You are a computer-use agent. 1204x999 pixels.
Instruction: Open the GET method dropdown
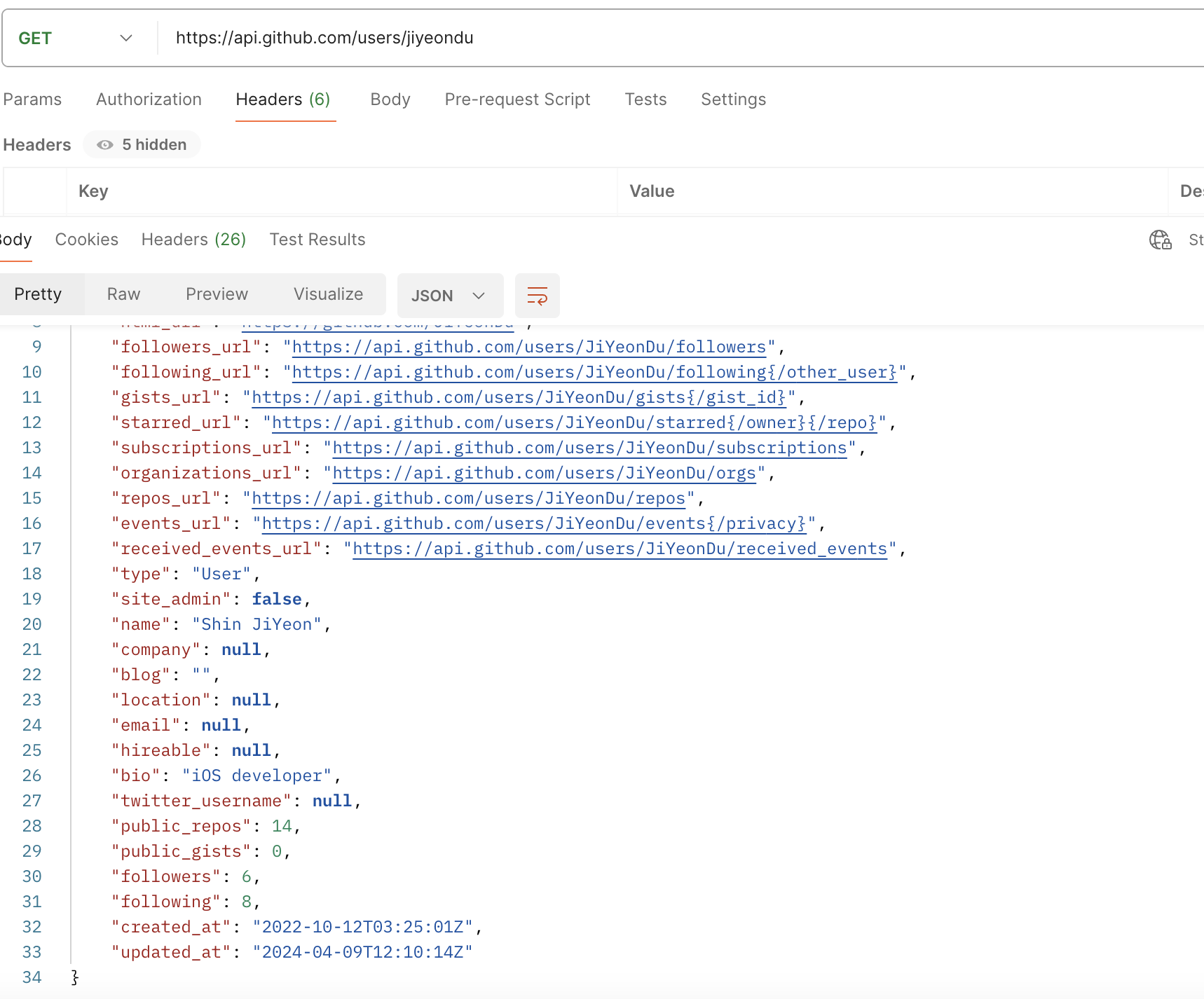(x=76, y=38)
